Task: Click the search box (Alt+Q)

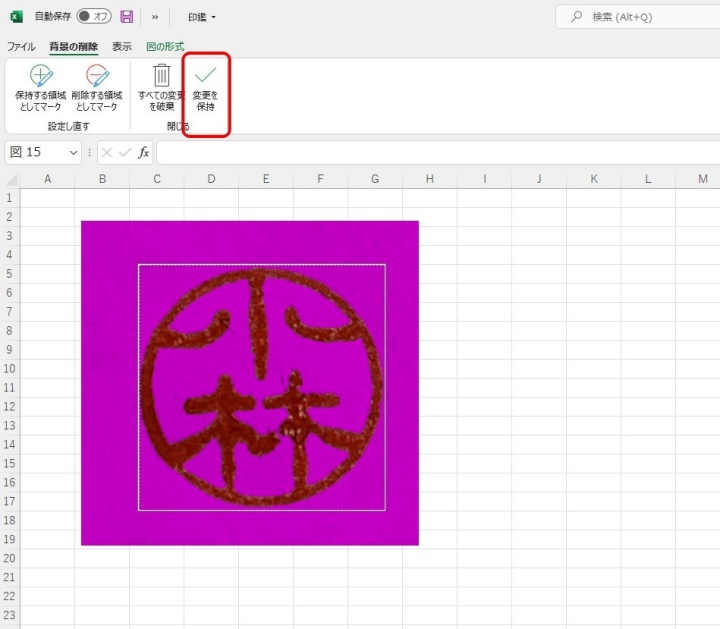Action: tap(637, 17)
